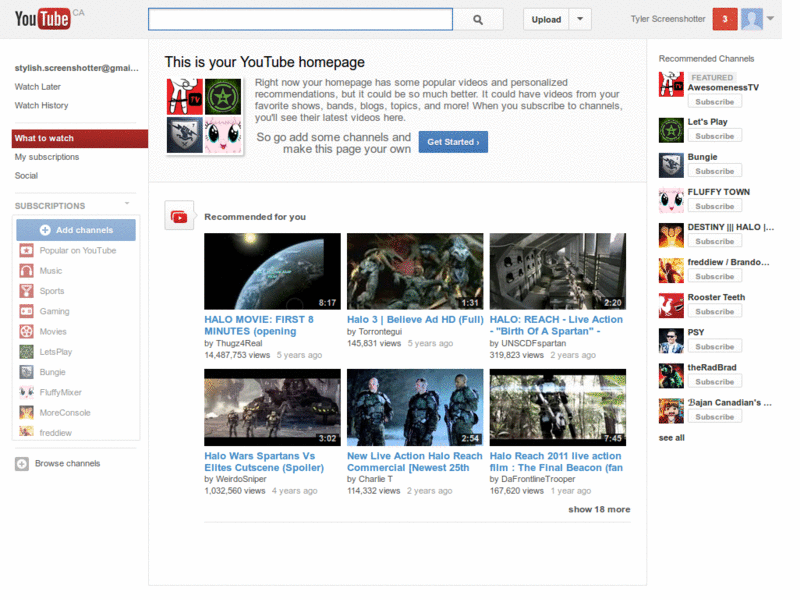Image resolution: width=800 pixels, height=600 pixels.
Task: Click the user avatar icon in header
Action: click(x=752, y=19)
